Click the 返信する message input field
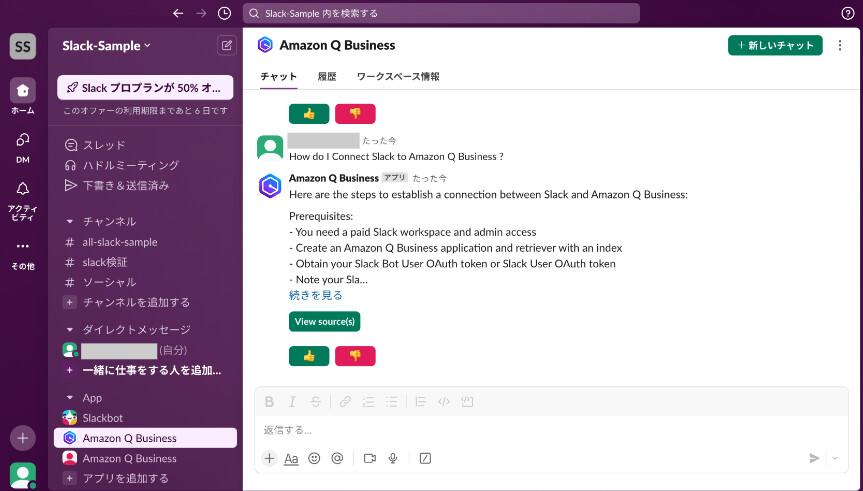Viewport: 863px width, 491px height. pos(551,430)
